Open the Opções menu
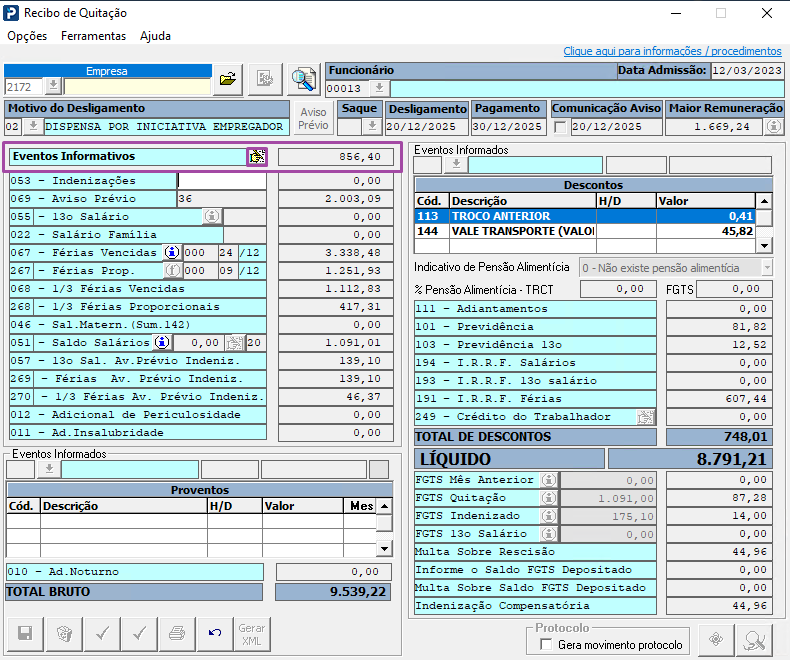Screen dimensions: 790x660 (27, 36)
